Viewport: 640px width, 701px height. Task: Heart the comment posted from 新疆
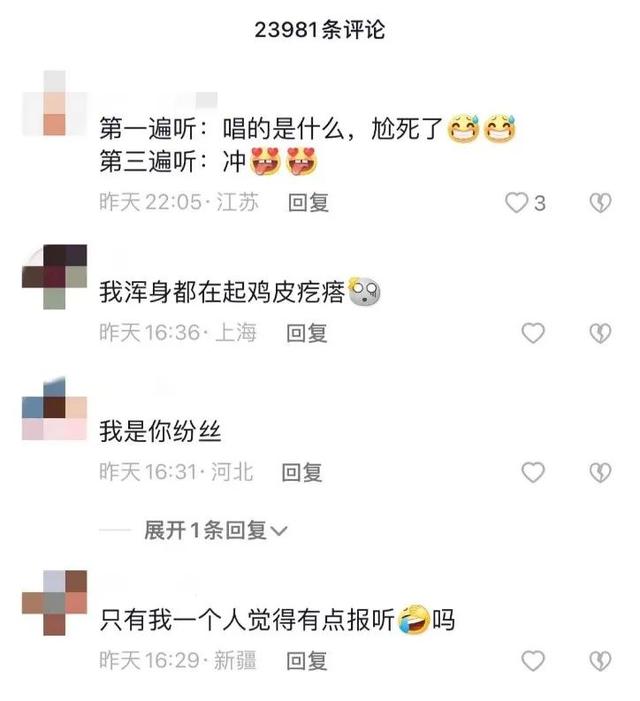533,661
